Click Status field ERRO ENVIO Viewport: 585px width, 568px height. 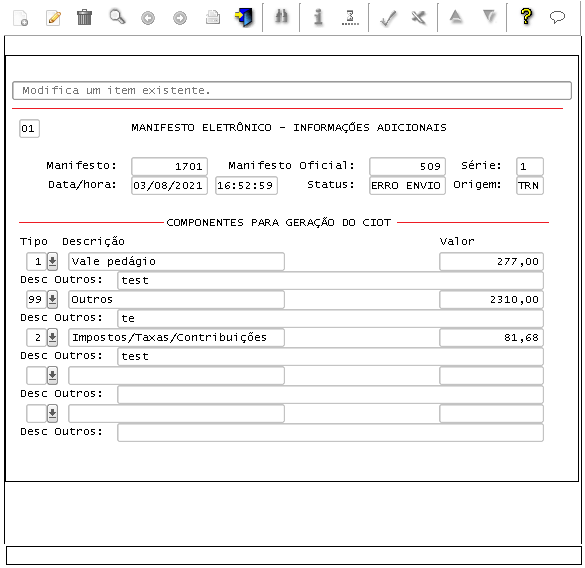pos(407,185)
